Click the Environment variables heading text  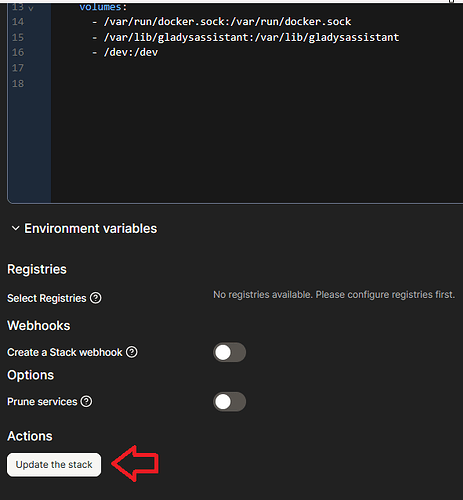click(91, 229)
